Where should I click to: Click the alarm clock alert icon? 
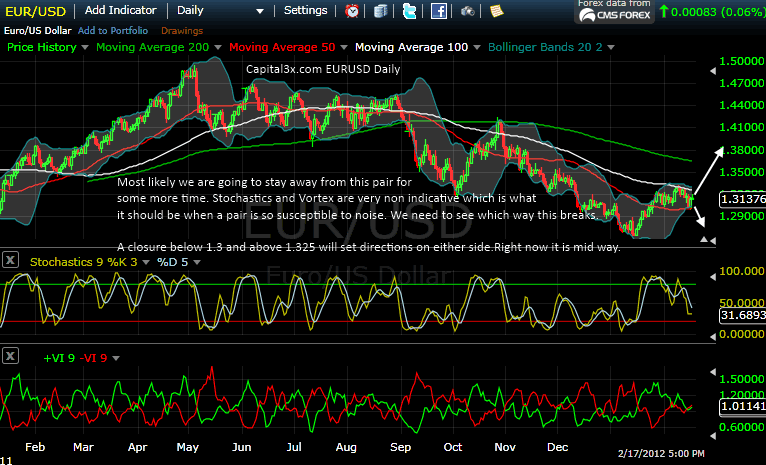click(x=352, y=11)
